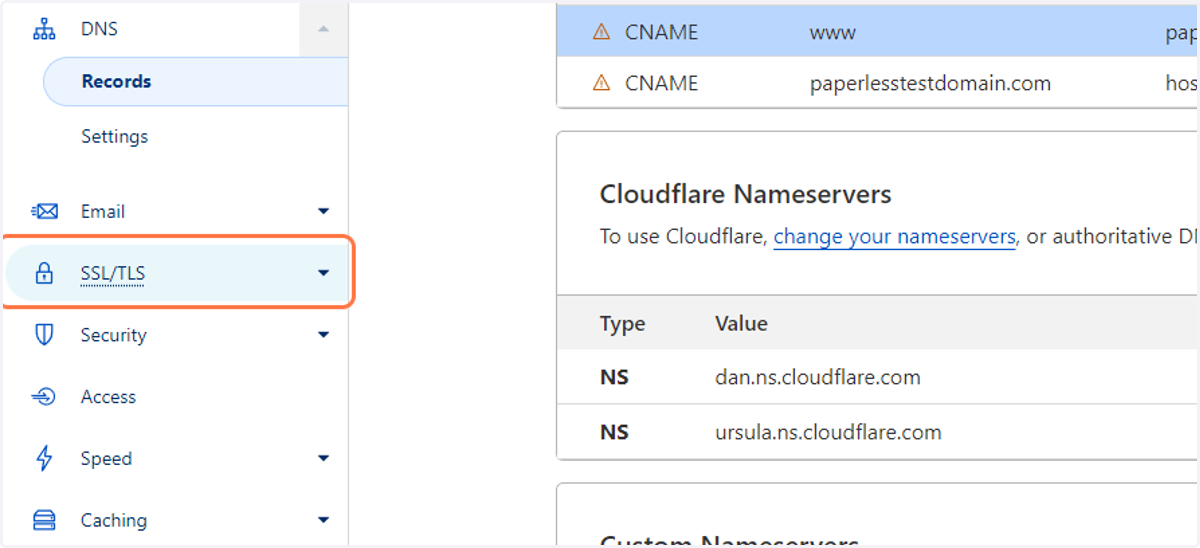1200x548 pixels.
Task: Open the DNS menu item
Action: click(x=99, y=29)
